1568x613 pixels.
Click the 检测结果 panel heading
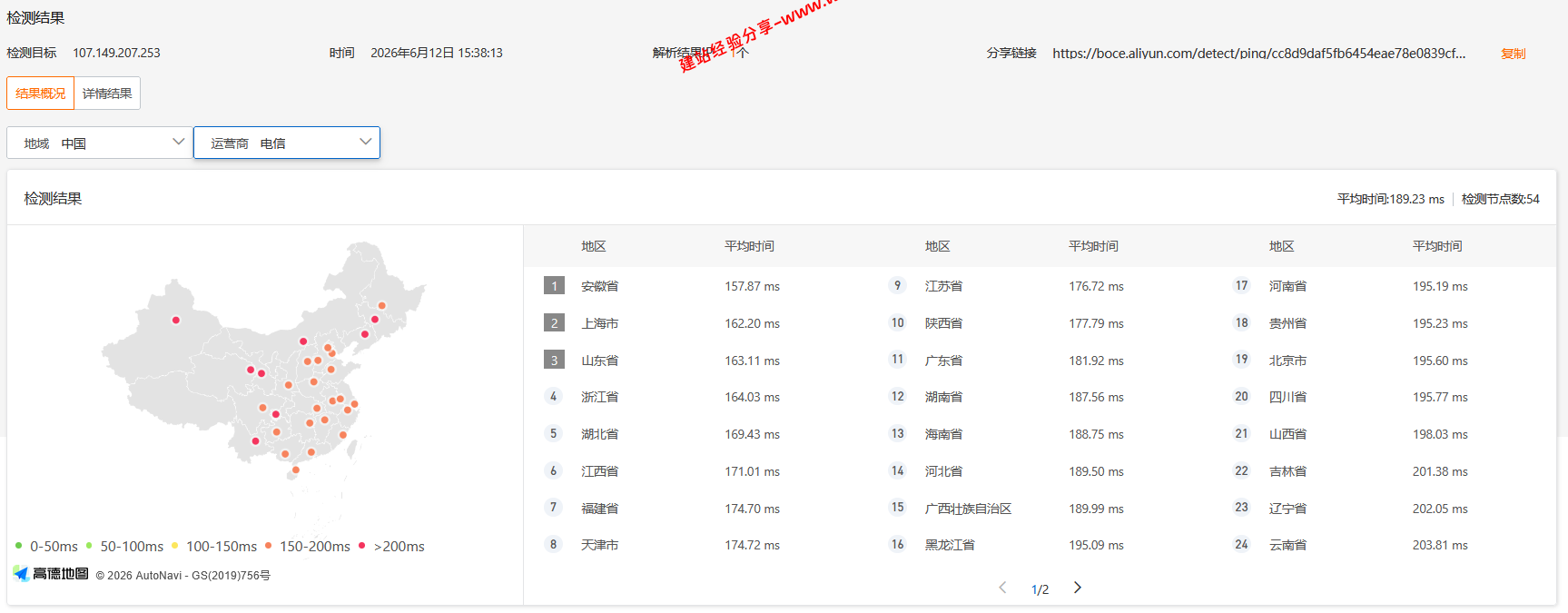(x=53, y=198)
